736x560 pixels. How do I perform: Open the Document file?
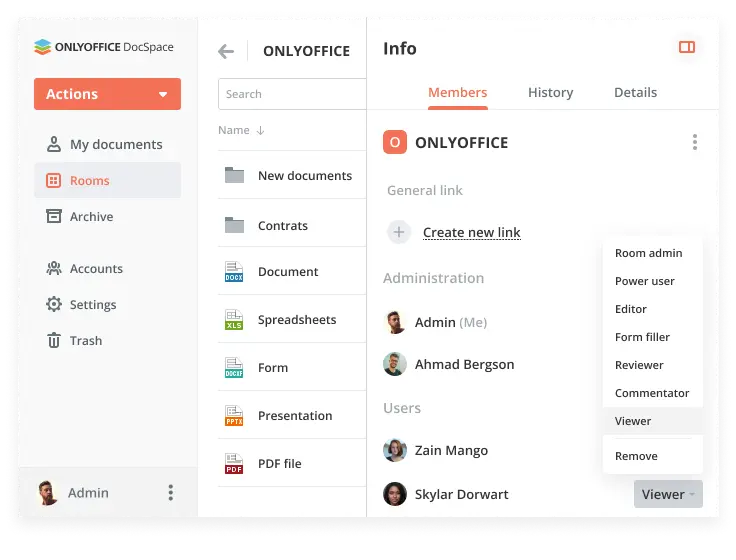[292, 271]
